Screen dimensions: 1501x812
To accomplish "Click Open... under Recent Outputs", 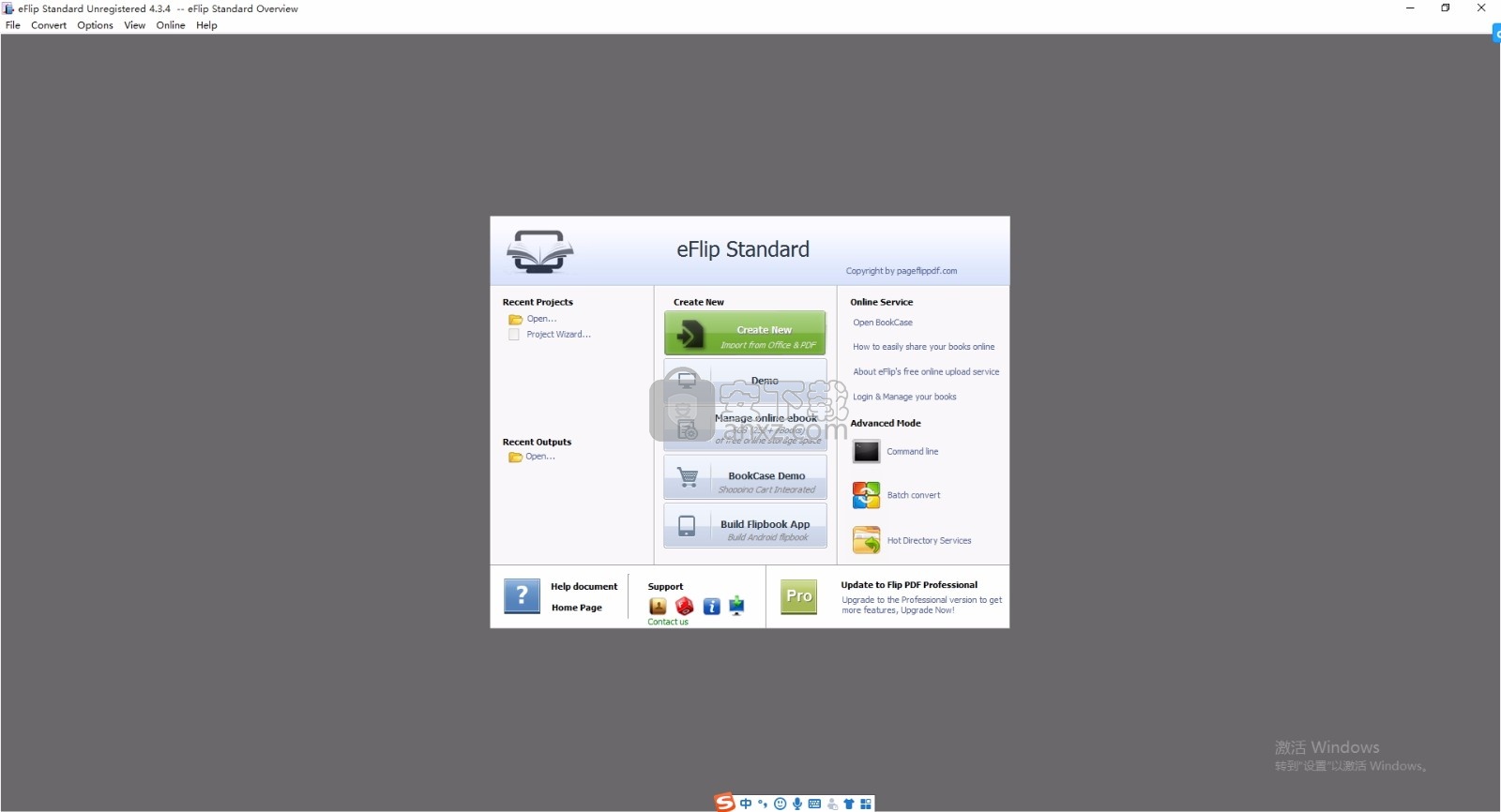I will tap(540, 457).
